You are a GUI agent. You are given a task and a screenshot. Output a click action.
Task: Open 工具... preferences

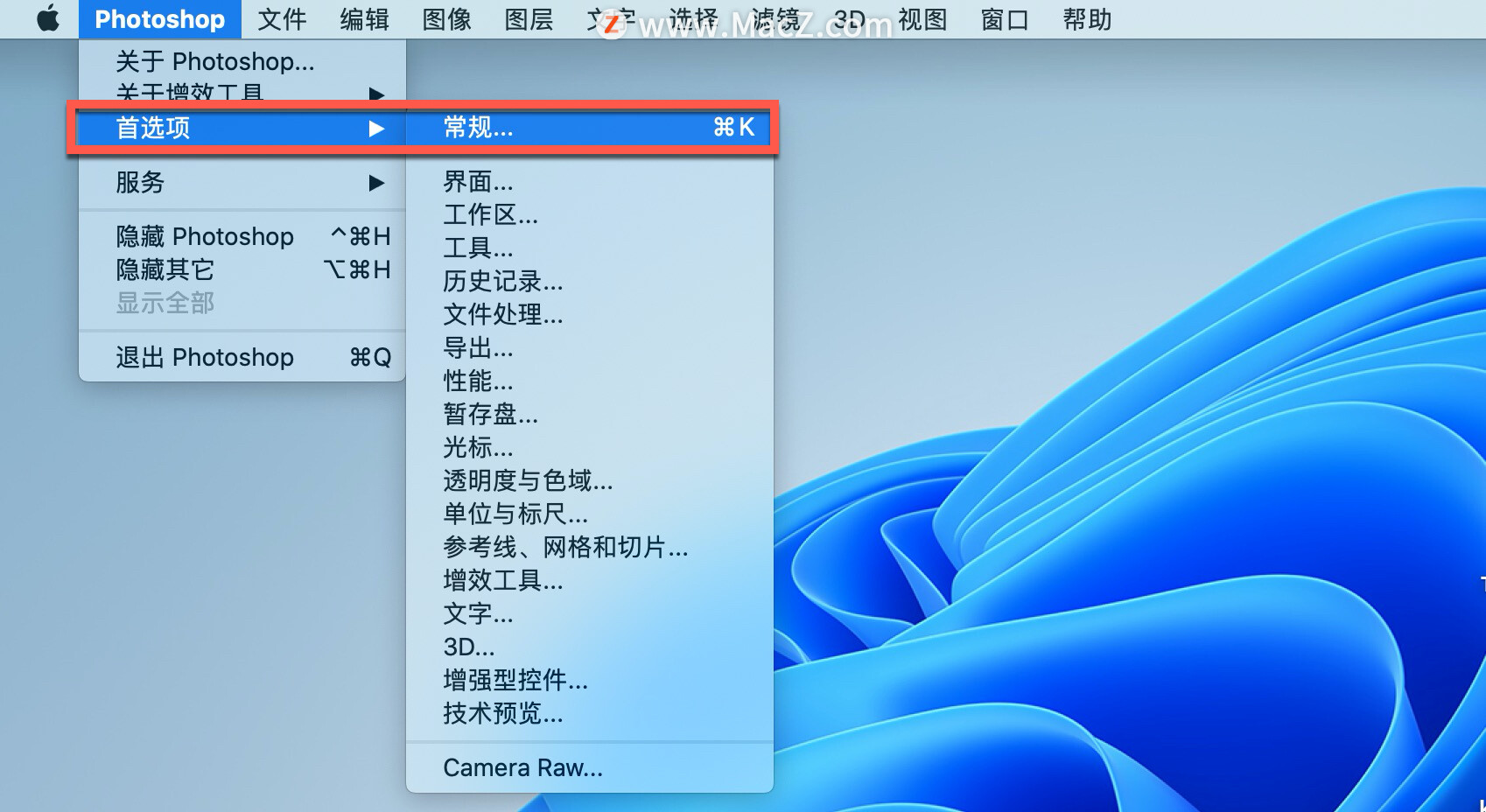(x=590, y=248)
